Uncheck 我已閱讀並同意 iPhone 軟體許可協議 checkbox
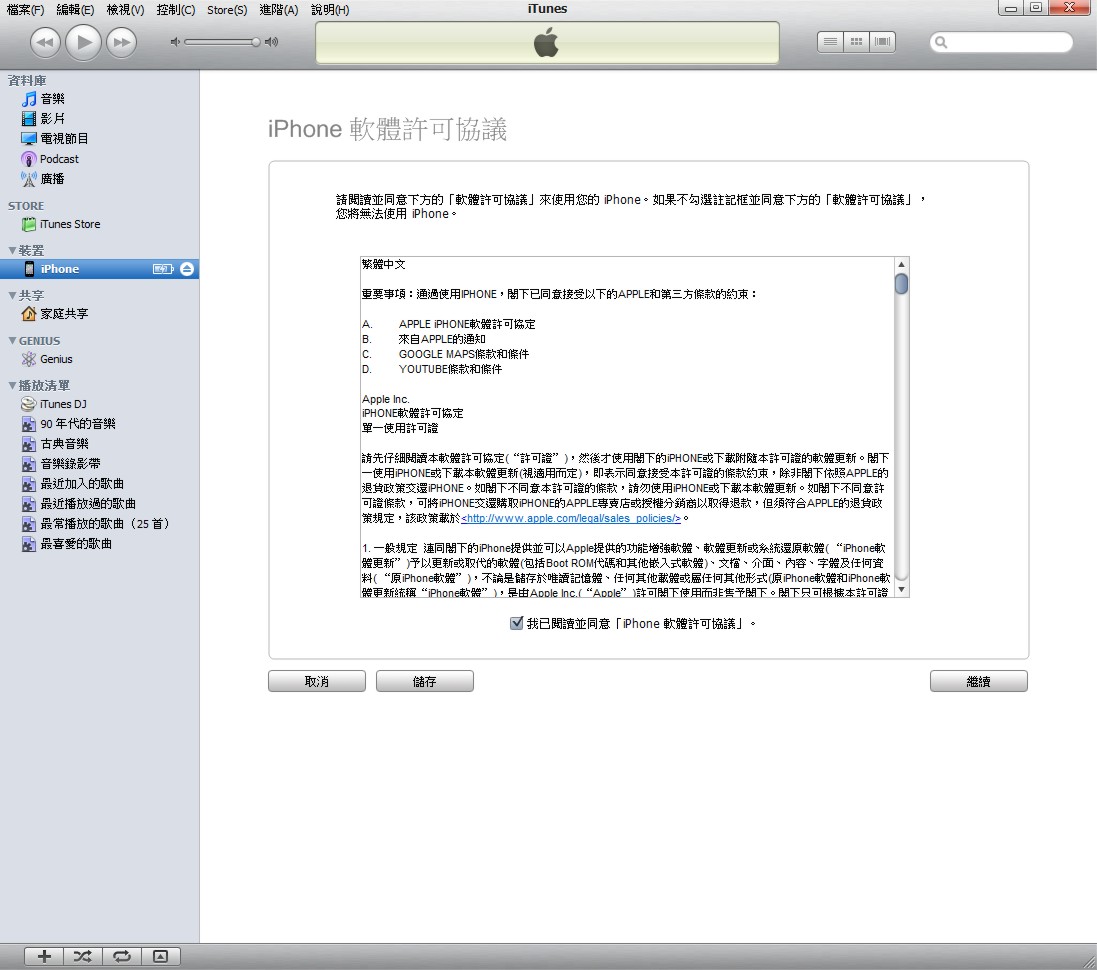 (x=516, y=623)
